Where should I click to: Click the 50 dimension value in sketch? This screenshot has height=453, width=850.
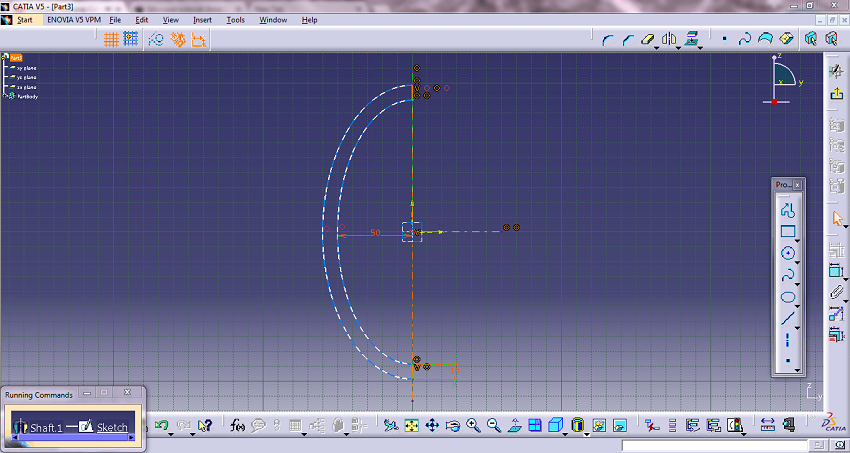tap(375, 232)
